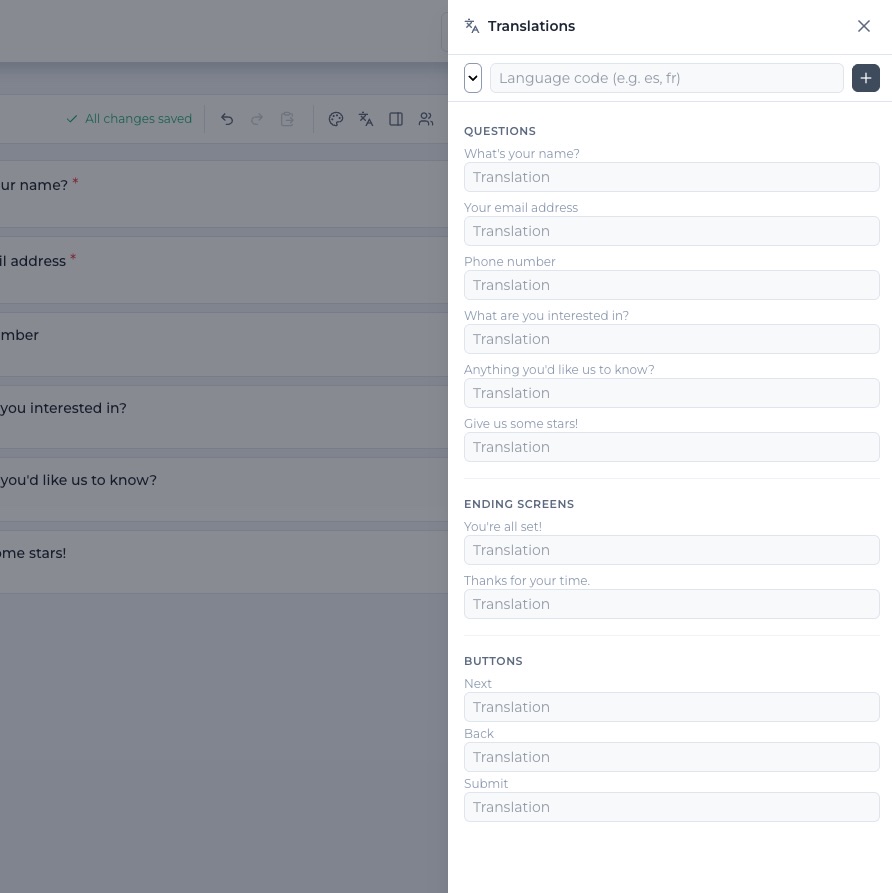This screenshot has width=892, height=893.
Task: Click translation field for Back button
Action: click(x=672, y=757)
